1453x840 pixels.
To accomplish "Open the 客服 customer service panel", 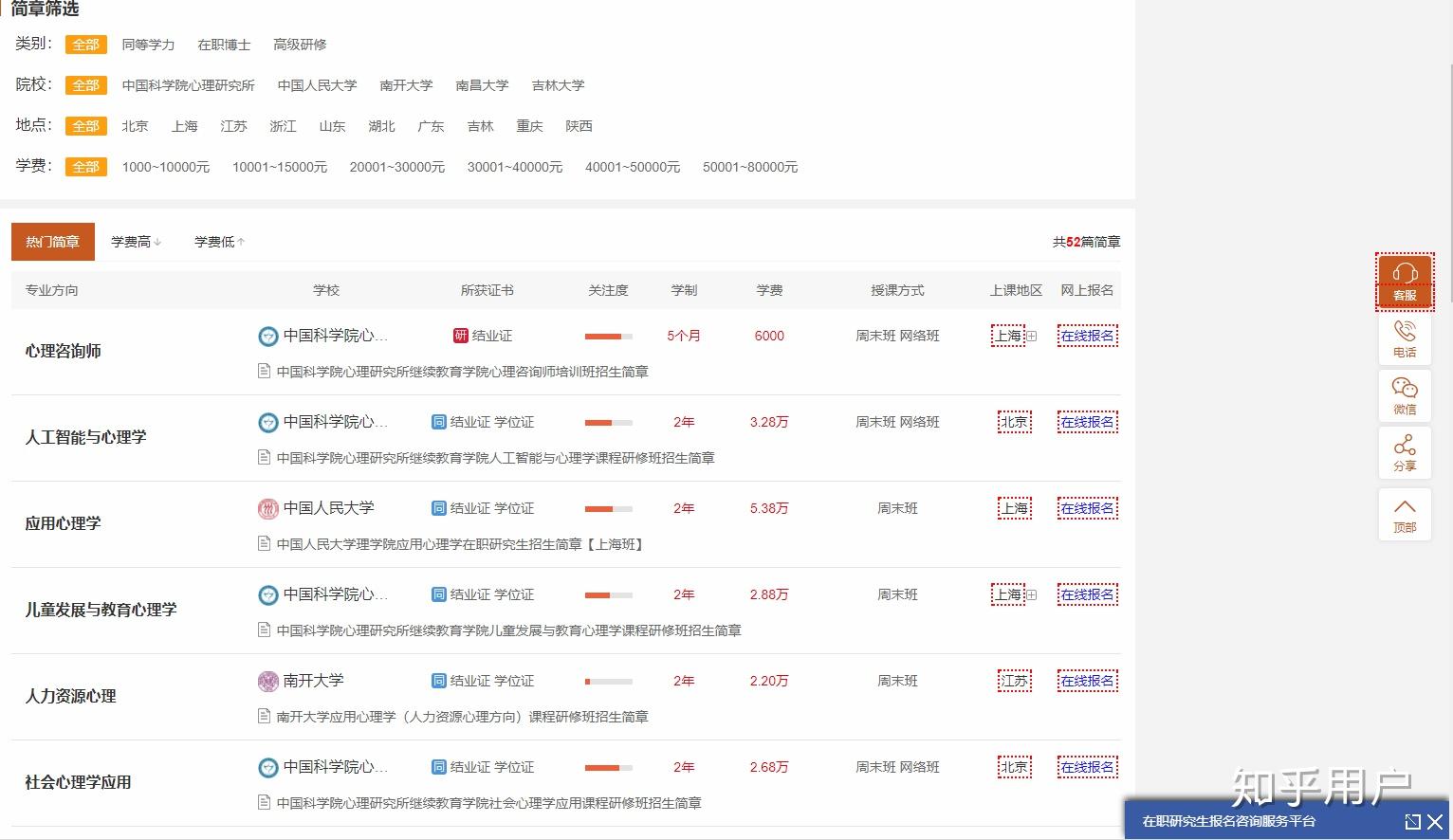I will coord(1405,282).
